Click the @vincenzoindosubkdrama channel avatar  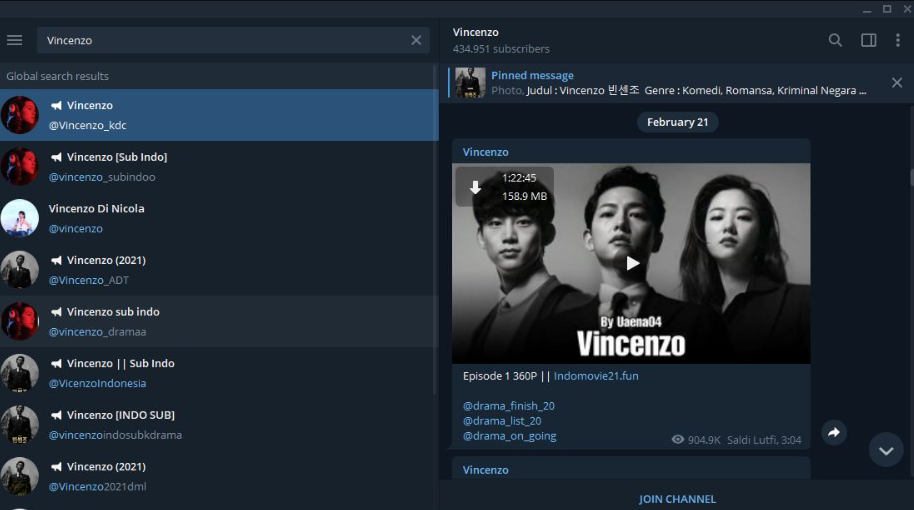20,424
